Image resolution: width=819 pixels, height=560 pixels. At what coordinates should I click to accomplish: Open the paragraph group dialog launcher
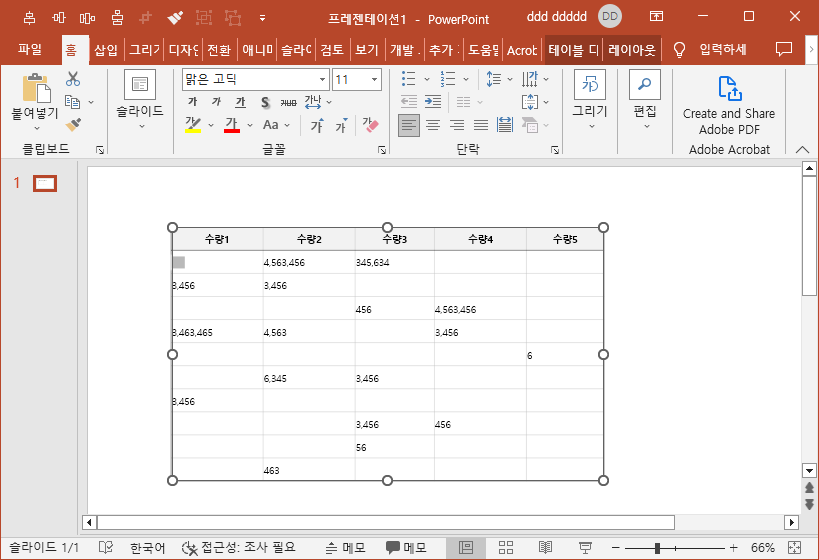555,150
